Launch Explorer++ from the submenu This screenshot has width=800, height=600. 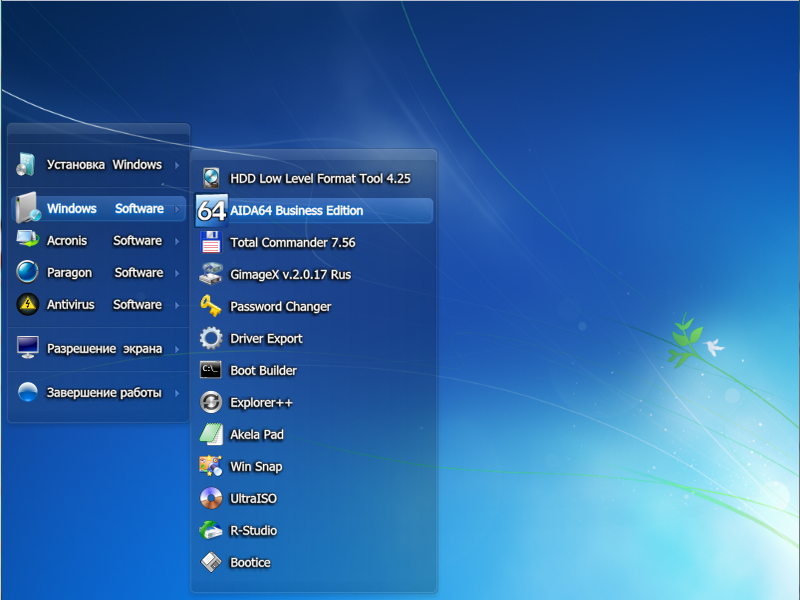click(x=314, y=403)
